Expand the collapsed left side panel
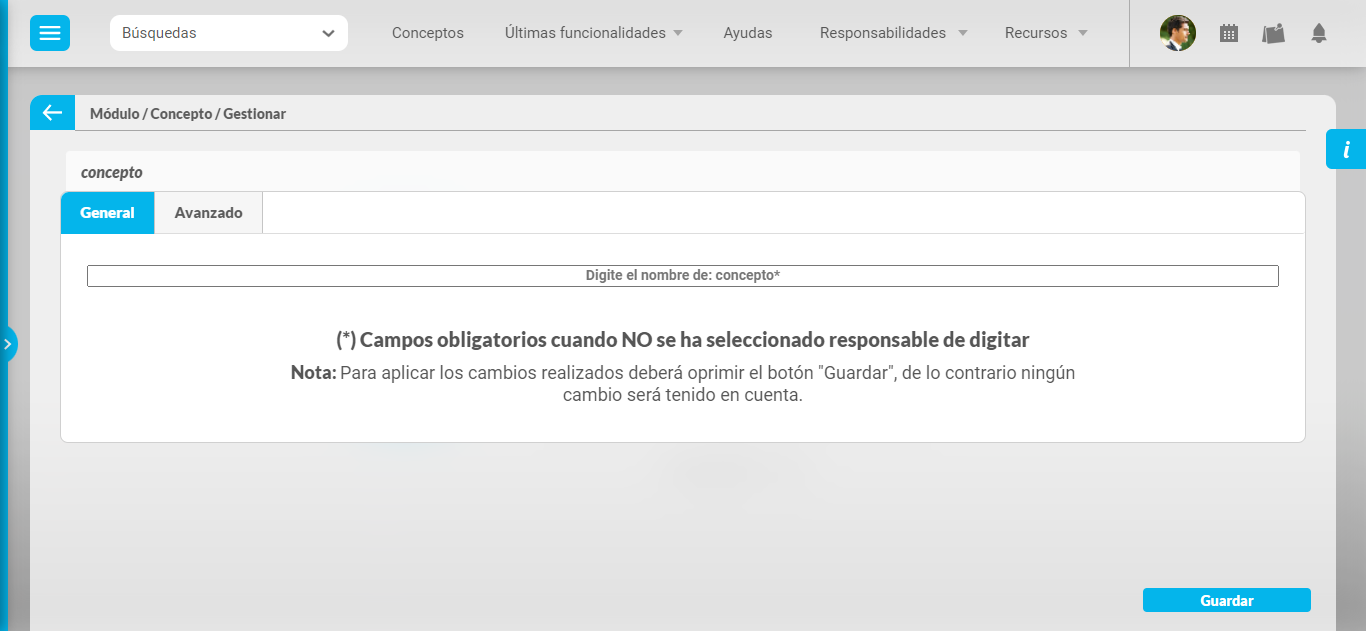 [8, 344]
